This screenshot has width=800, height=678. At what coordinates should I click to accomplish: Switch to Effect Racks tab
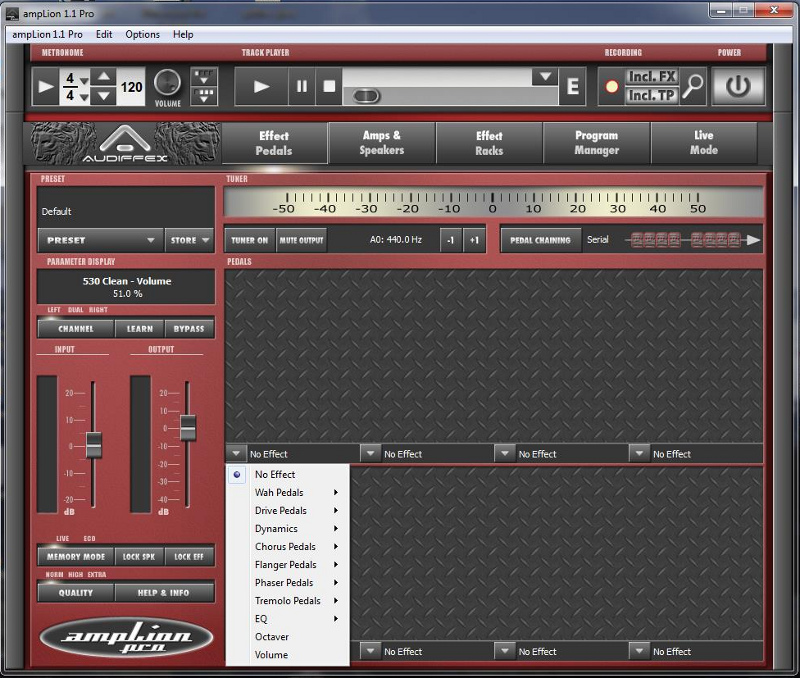pos(489,143)
